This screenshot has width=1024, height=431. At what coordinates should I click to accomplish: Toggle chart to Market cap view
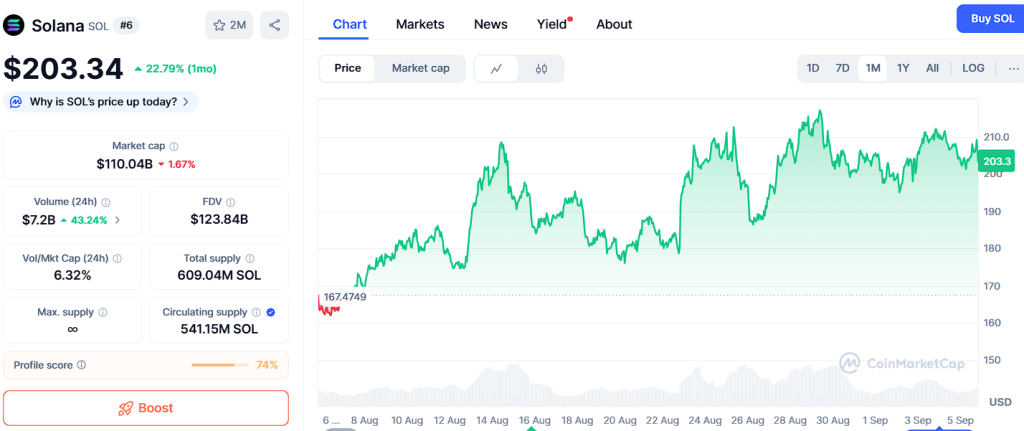[420, 68]
